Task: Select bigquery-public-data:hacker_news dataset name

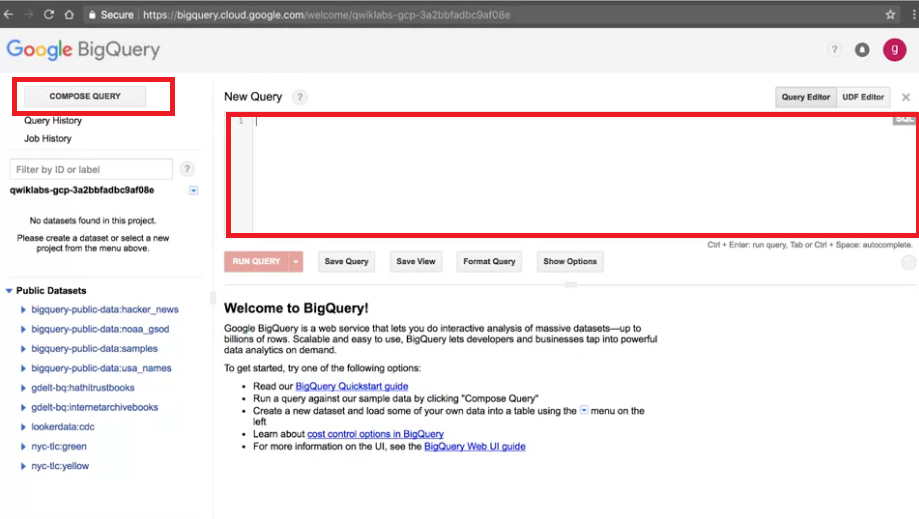Action: pos(105,309)
